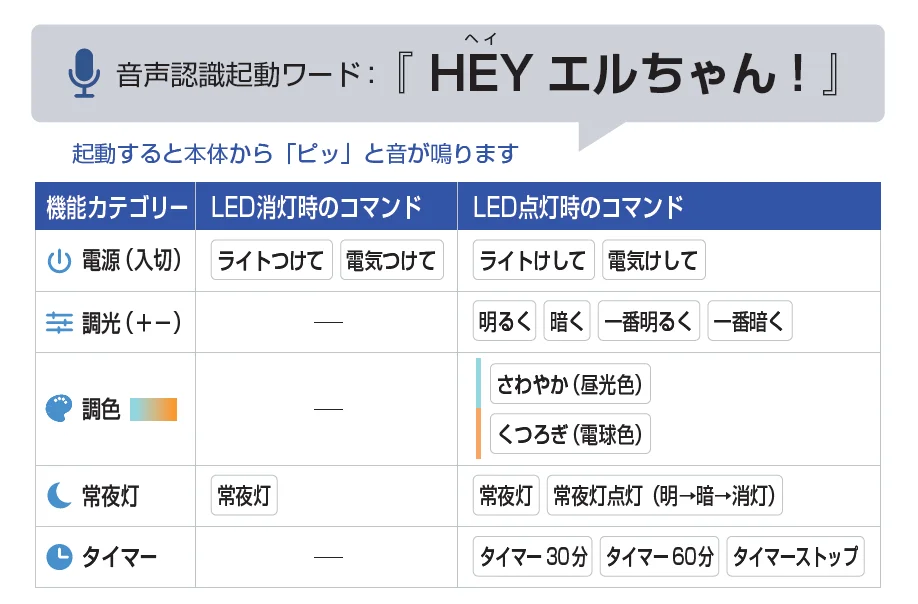Screen dimensions: 918x604
Task: Choose the タイマー30分 command chip
Action: coord(533,556)
